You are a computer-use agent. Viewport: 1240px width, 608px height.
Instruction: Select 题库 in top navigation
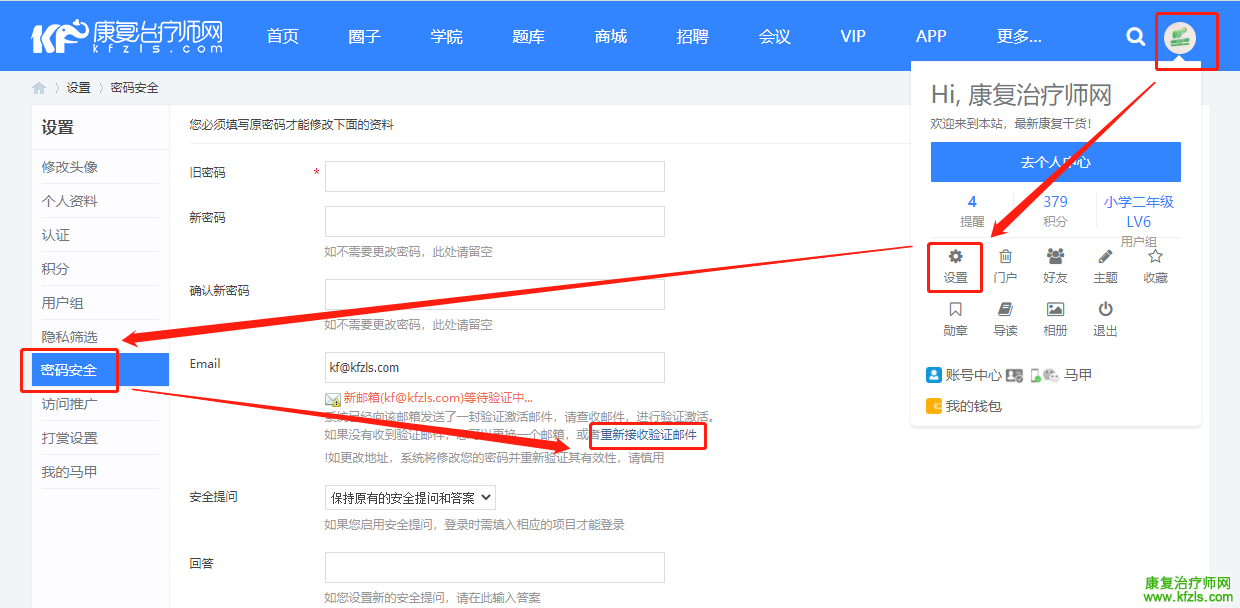(x=528, y=37)
